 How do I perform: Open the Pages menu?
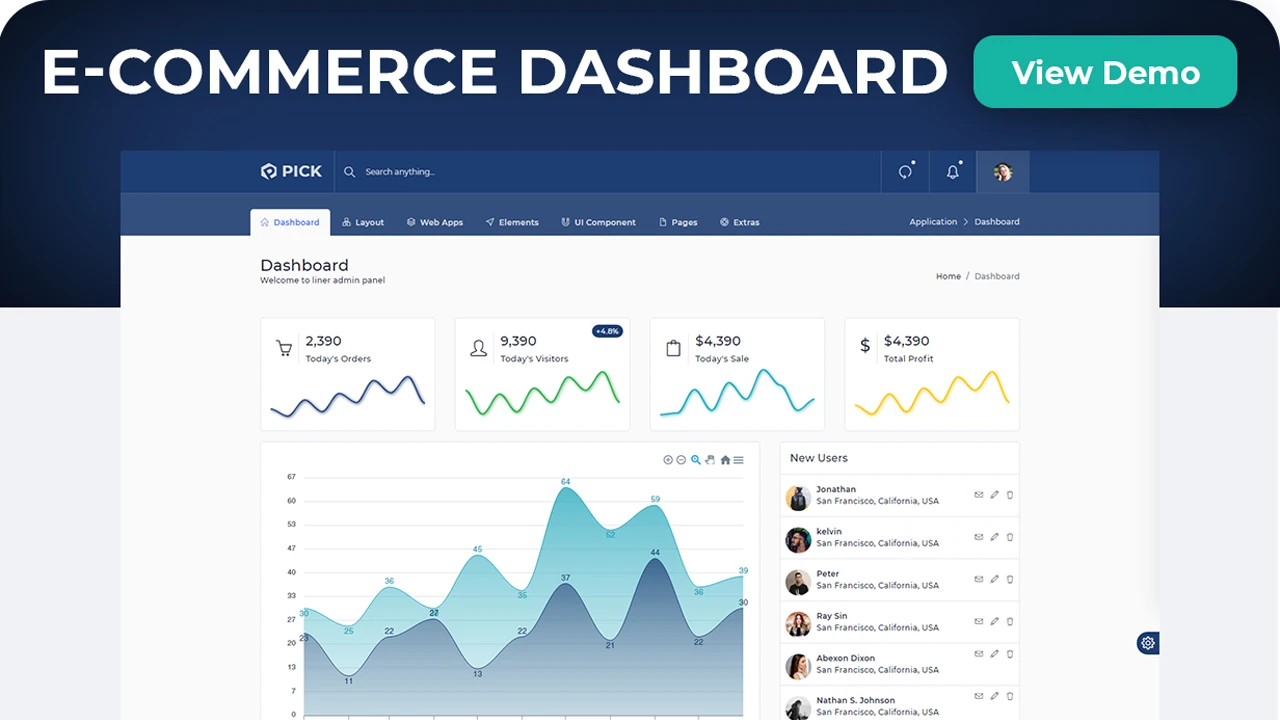coord(678,222)
